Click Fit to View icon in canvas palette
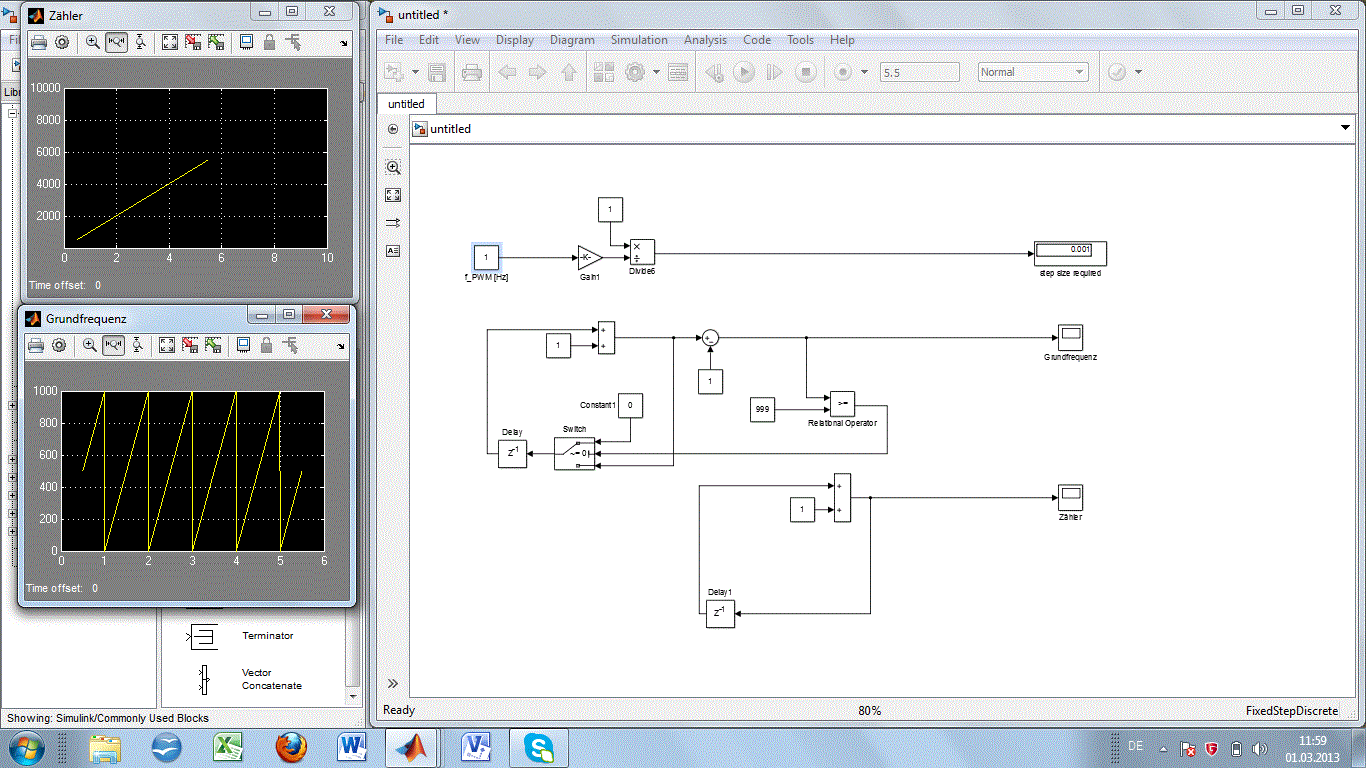Screen dimensions: 1366x768 pyautogui.click(x=393, y=195)
